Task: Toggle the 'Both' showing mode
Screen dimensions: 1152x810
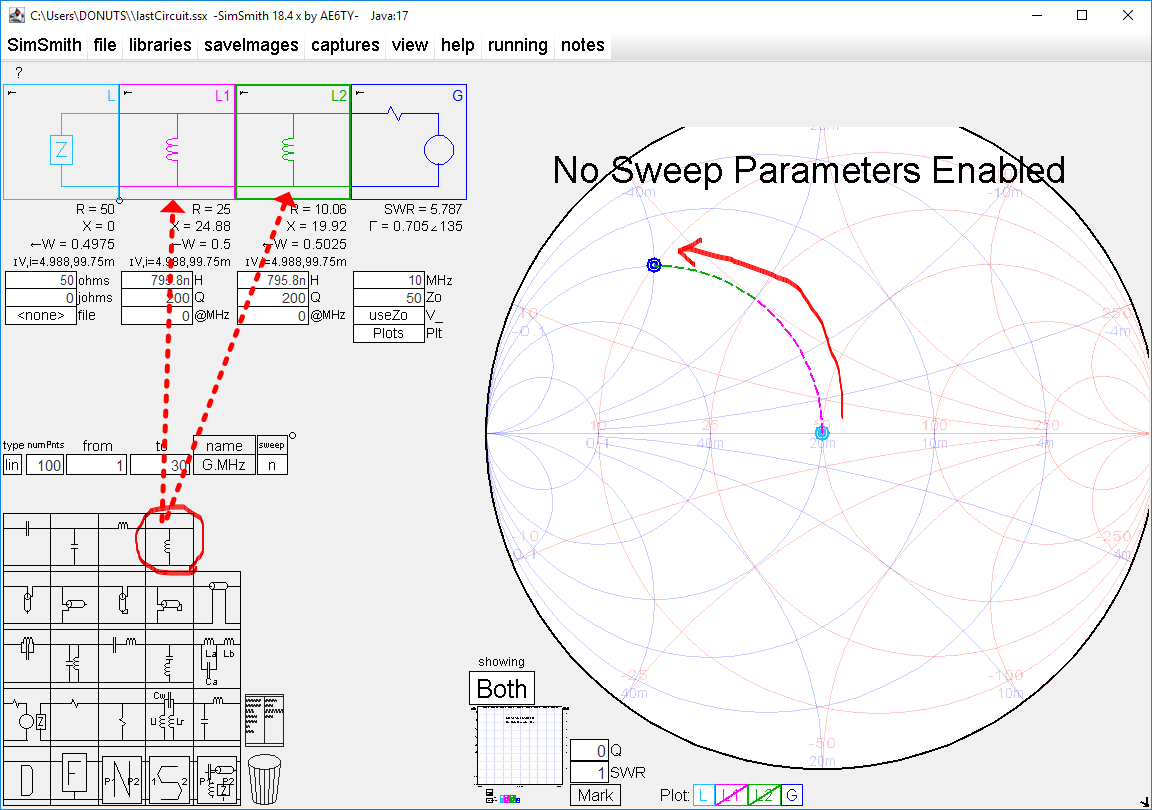Action: (x=502, y=689)
